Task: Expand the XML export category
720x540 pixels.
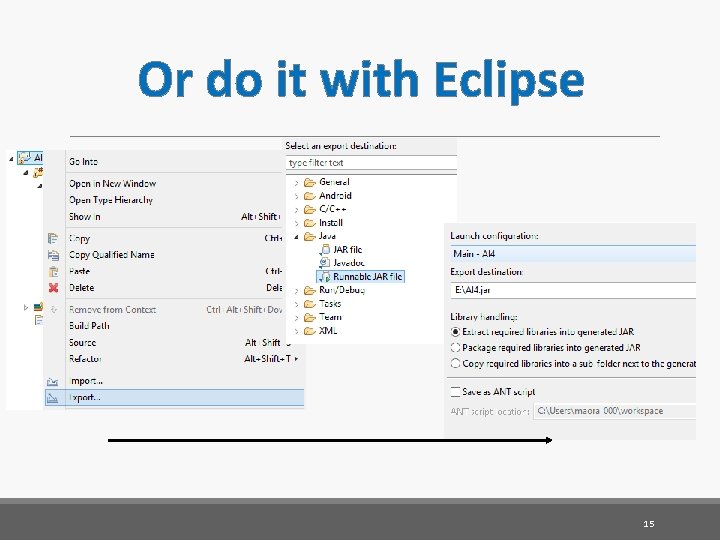Action: [297, 332]
